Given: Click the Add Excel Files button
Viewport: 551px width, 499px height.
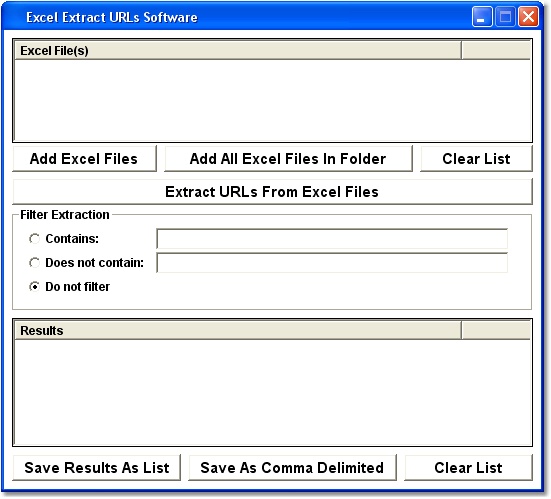Looking at the screenshot, I should coord(84,159).
